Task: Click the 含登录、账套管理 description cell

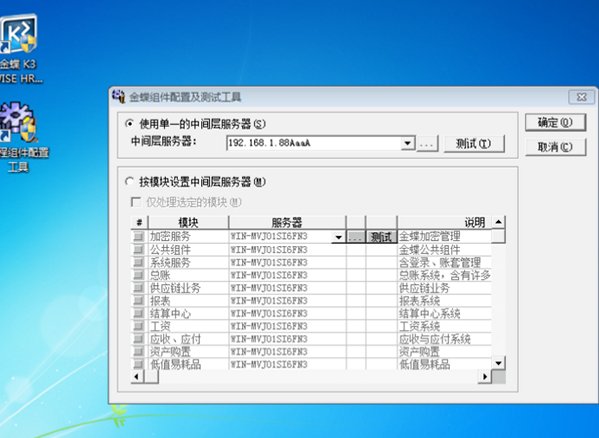Action: click(444, 263)
